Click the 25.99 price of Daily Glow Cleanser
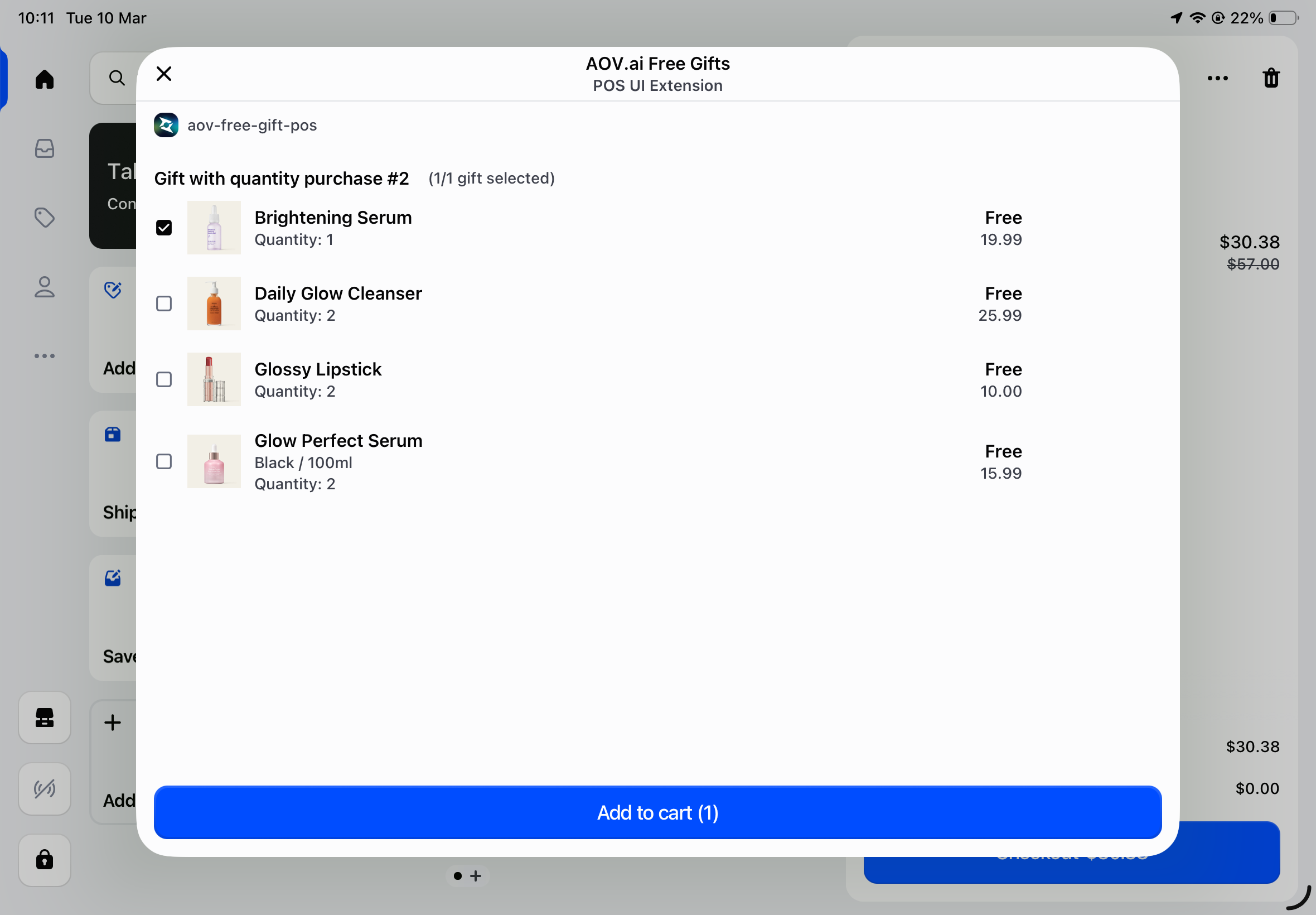1316x915 pixels. pos(1000,315)
